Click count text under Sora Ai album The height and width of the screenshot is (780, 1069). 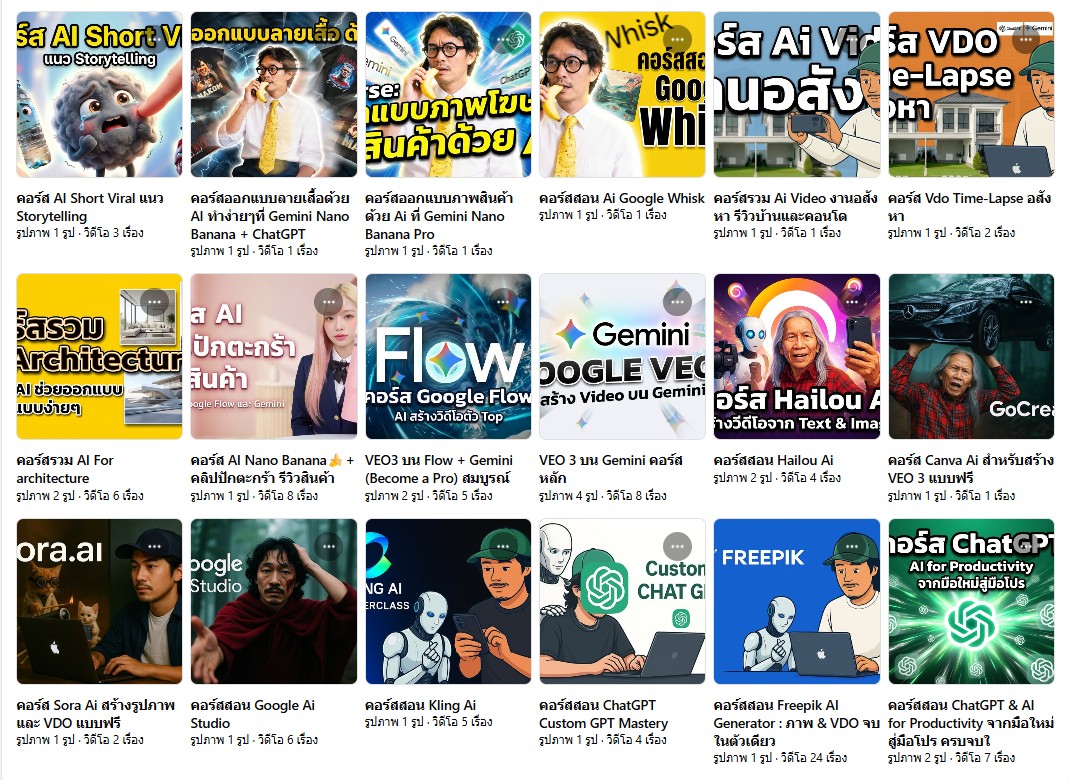[80, 740]
